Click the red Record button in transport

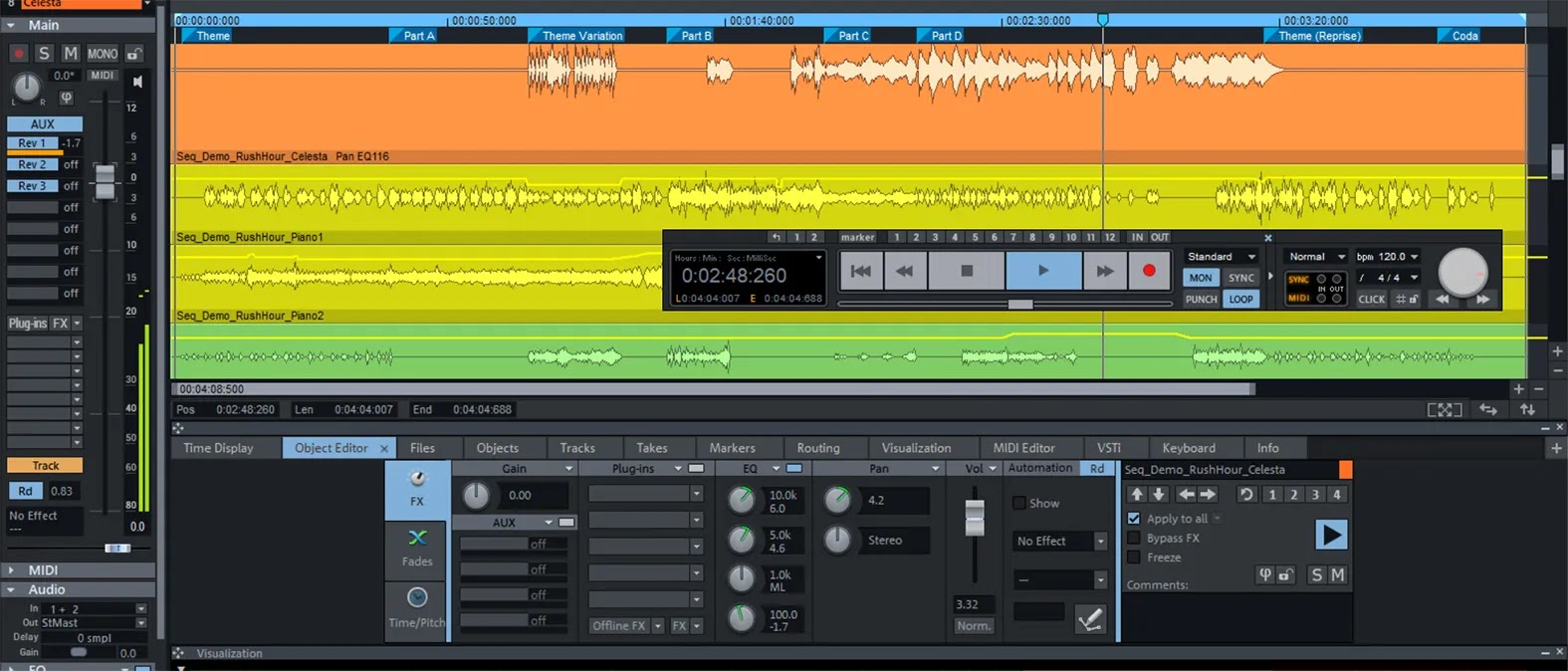(1149, 270)
